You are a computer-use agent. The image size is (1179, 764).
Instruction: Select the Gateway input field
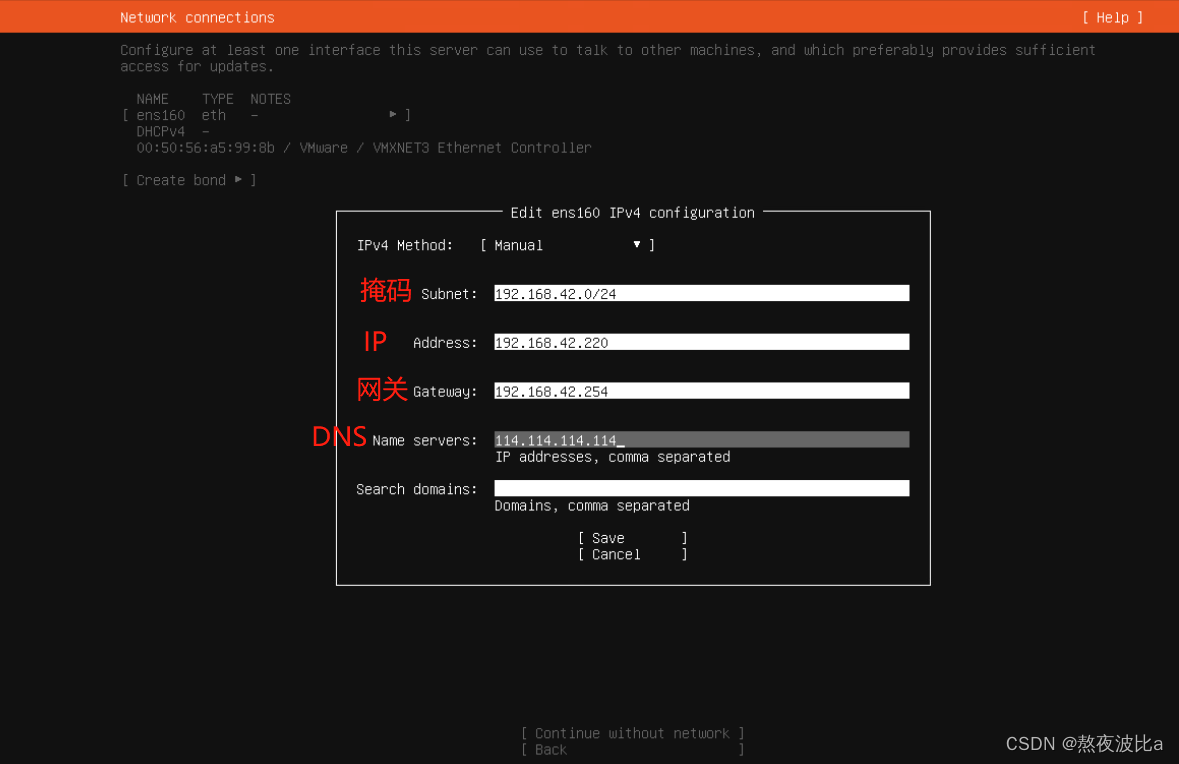(701, 392)
